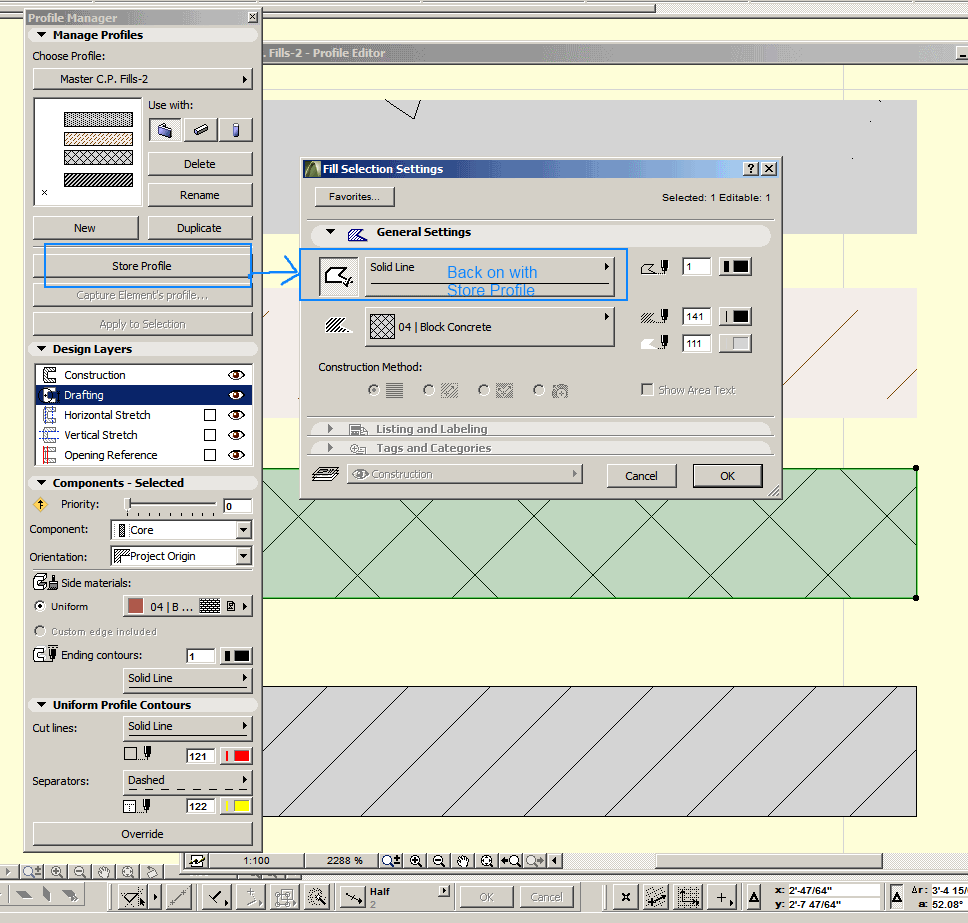The height and width of the screenshot is (923, 968).
Task: Click the Profile Editor zoom in magnifier icon
Action: click(415, 861)
